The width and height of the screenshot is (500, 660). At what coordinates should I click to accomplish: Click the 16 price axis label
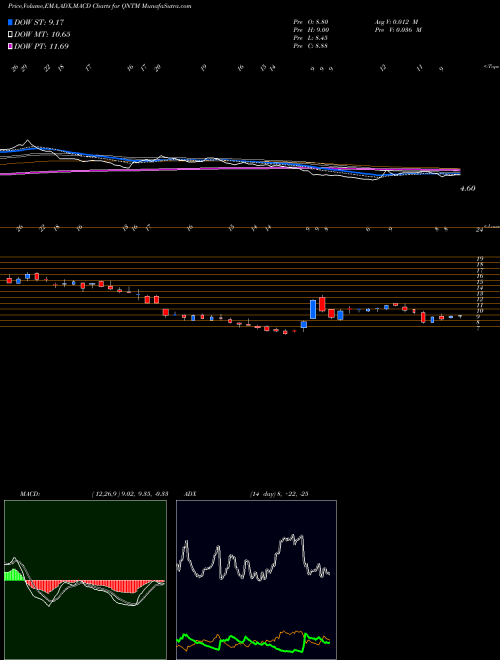pyautogui.click(x=479, y=276)
